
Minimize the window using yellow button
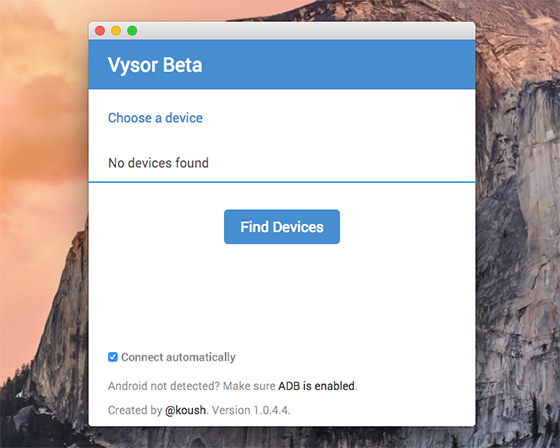click(x=116, y=31)
